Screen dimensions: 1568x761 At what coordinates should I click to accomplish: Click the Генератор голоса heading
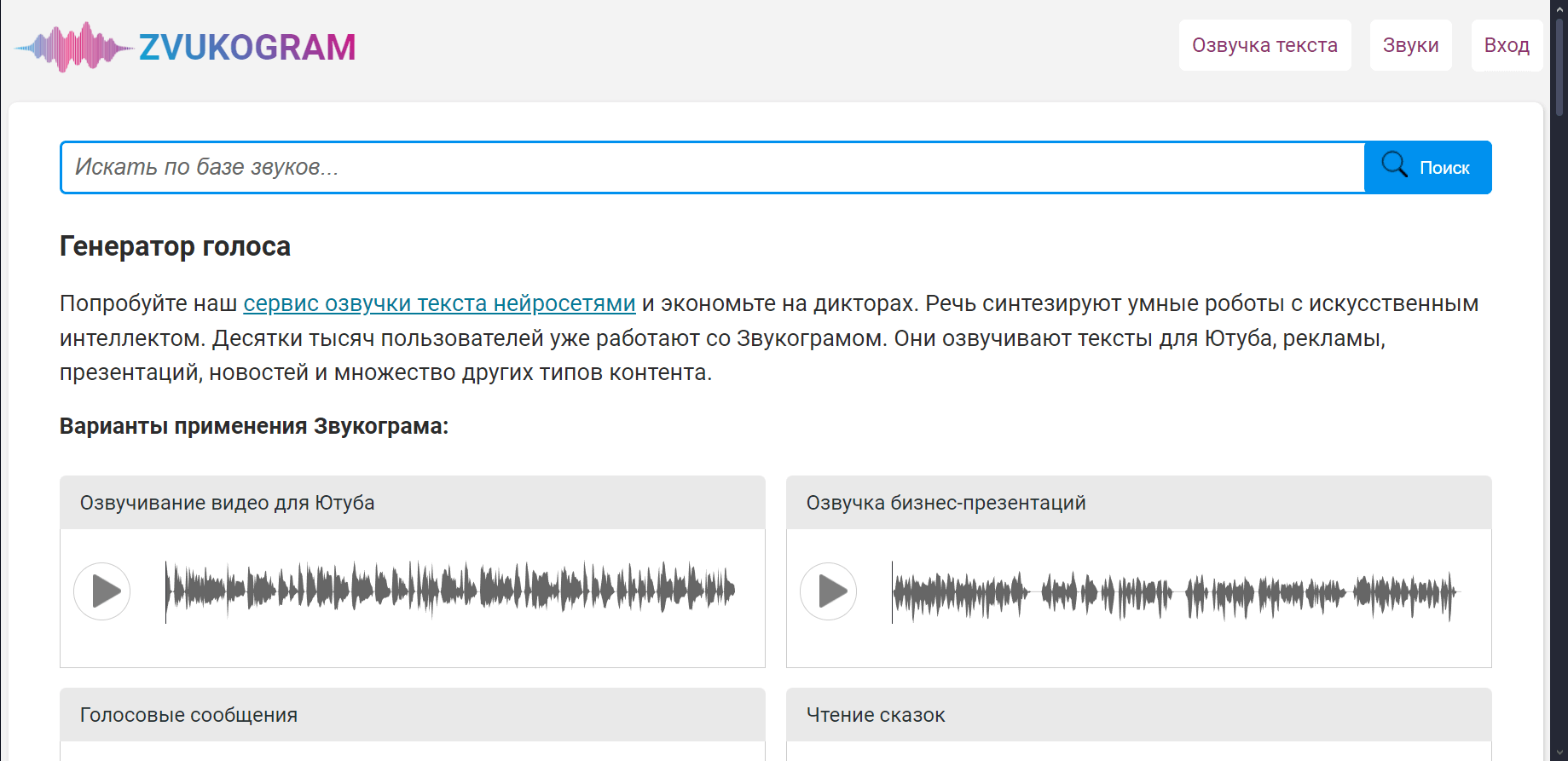[175, 246]
